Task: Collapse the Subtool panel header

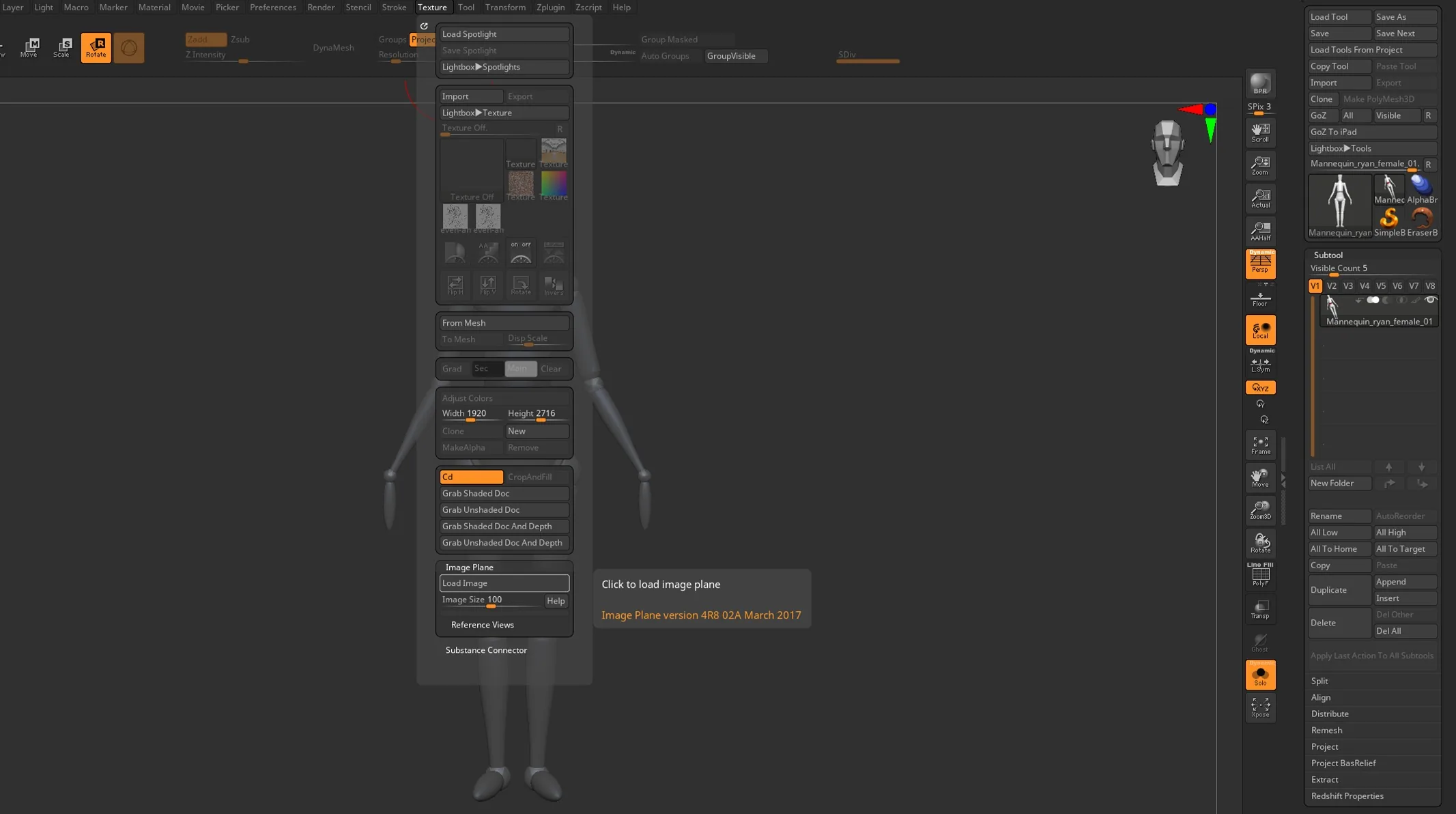Action: click(1328, 255)
